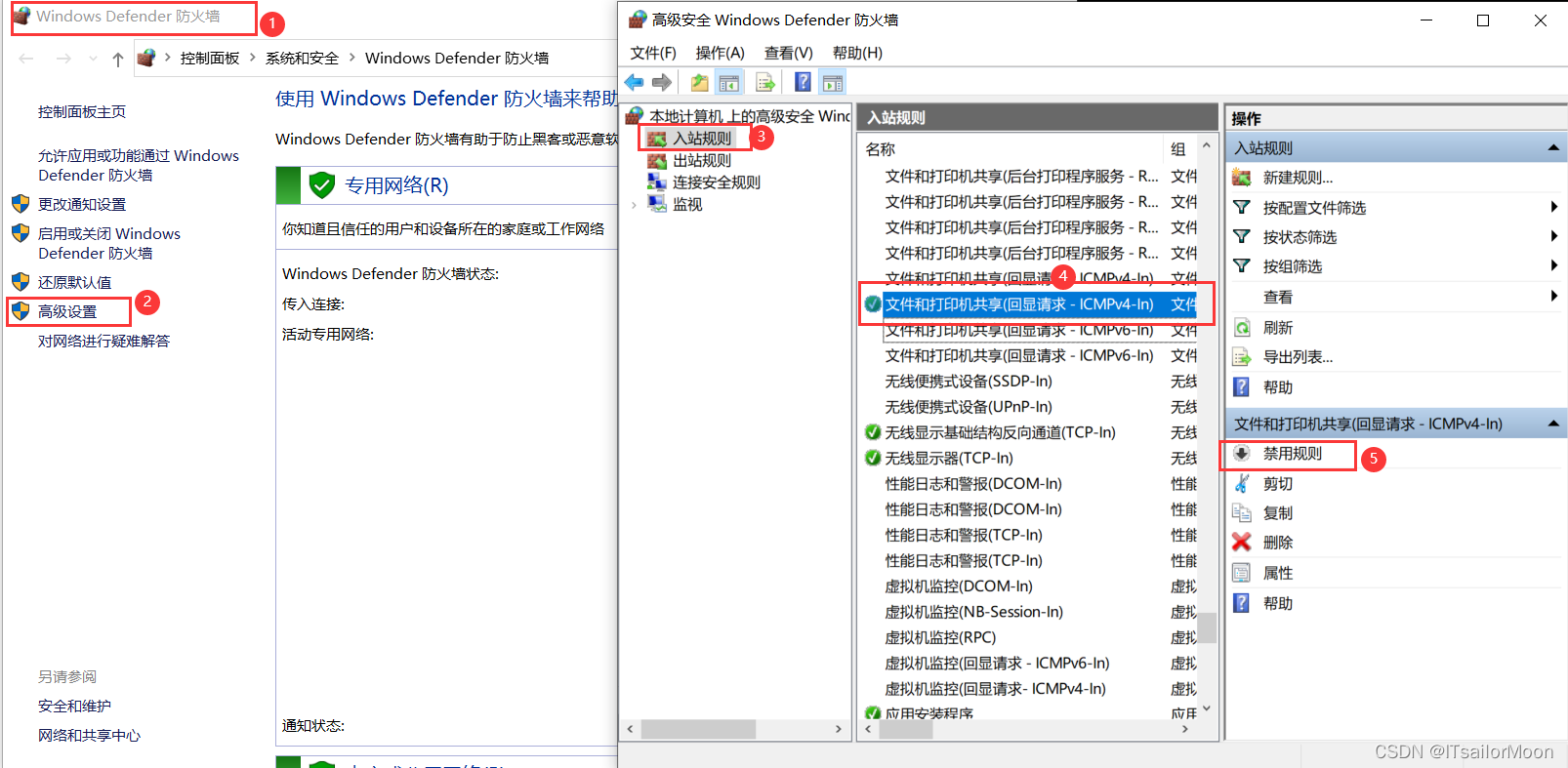Open 属性 properties for the selected rule
1568x768 pixels.
(x=1278, y=573)
